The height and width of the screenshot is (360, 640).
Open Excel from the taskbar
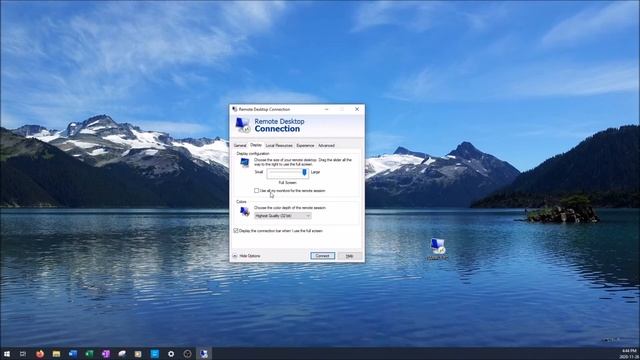pyautogui.click(x=89, y=354)
